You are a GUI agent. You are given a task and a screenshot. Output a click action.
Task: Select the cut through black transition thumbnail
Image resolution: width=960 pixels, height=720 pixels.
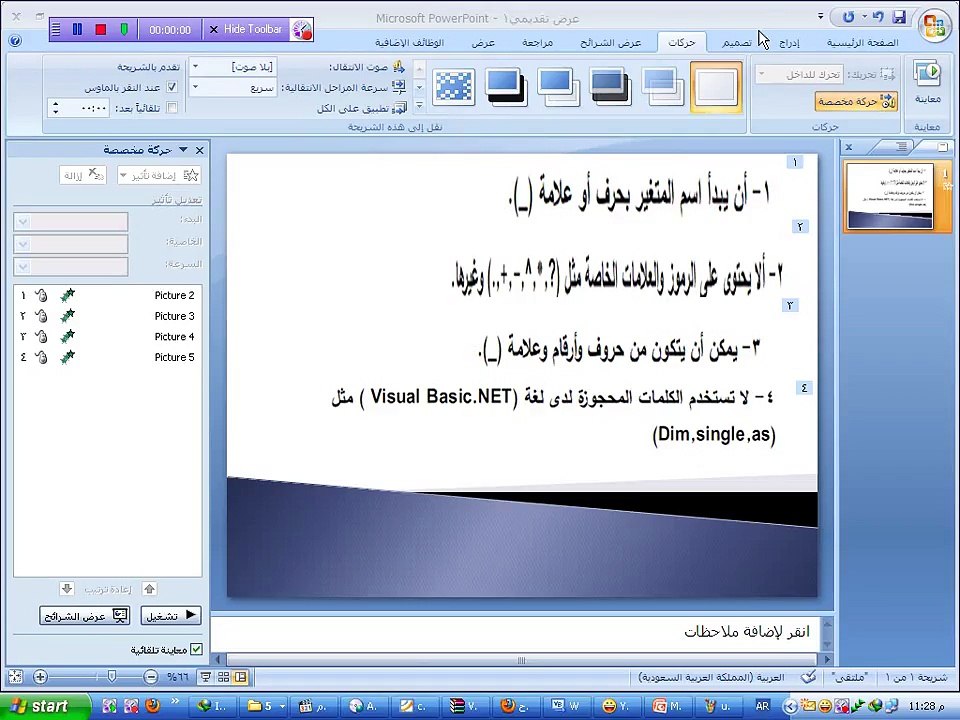(506, 86)
